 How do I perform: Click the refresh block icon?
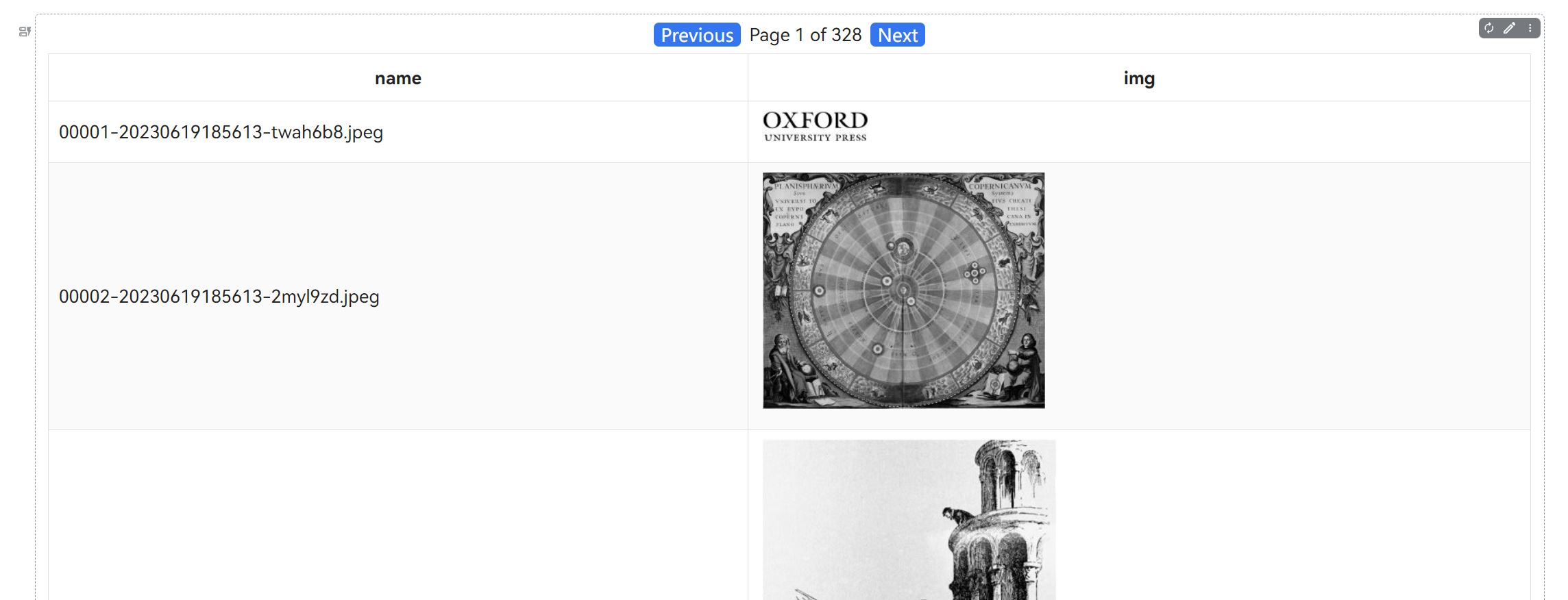coord(1489,28)
